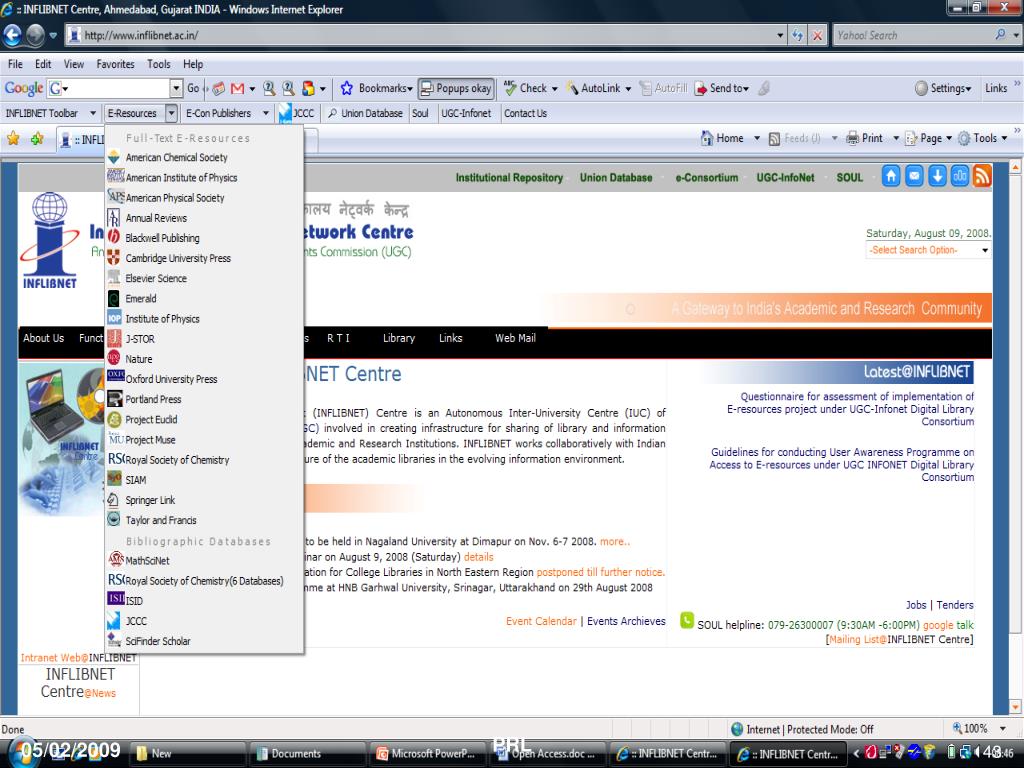The height and width of the screenshot is (768, 1024).
Task: Expand the Home button dropdown arrow
Action: [757, 138]
